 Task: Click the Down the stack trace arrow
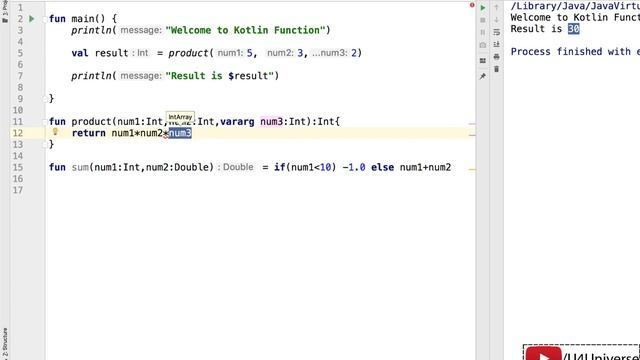[x=496, y=20]
